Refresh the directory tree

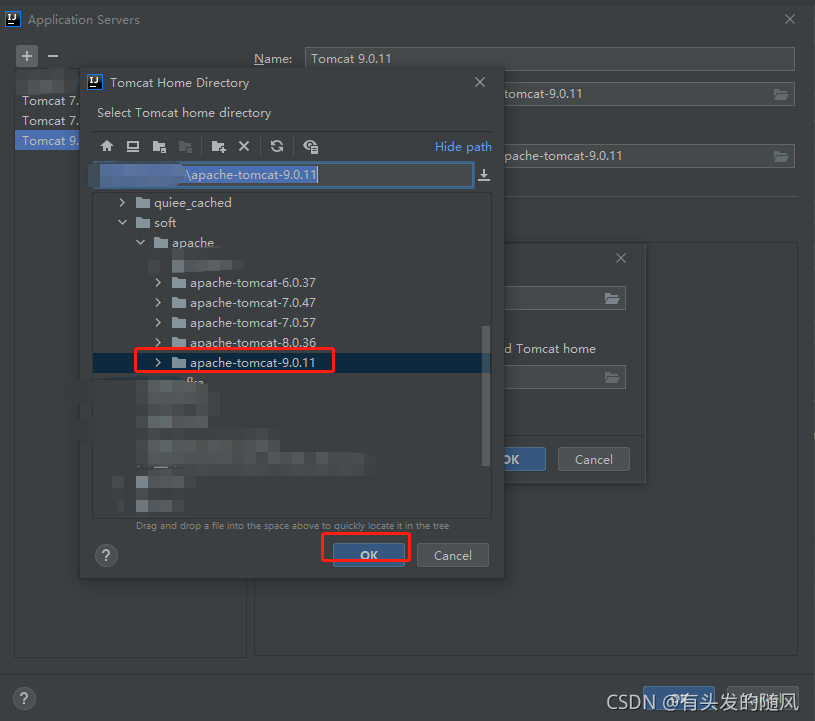(x=277, y=146)
